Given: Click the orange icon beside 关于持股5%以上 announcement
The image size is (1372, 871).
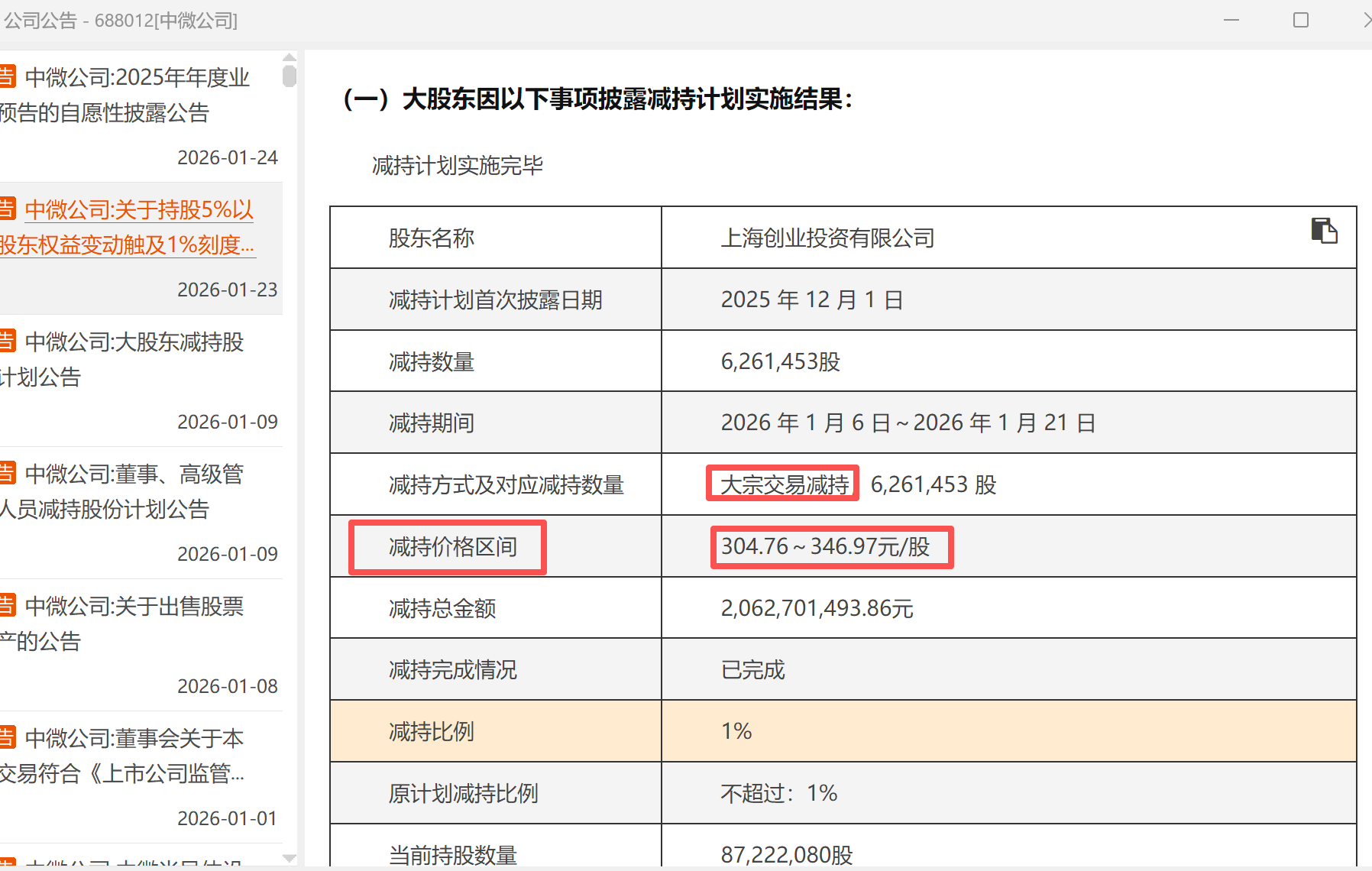Looking at the screenshot, I should pos(7,209).
